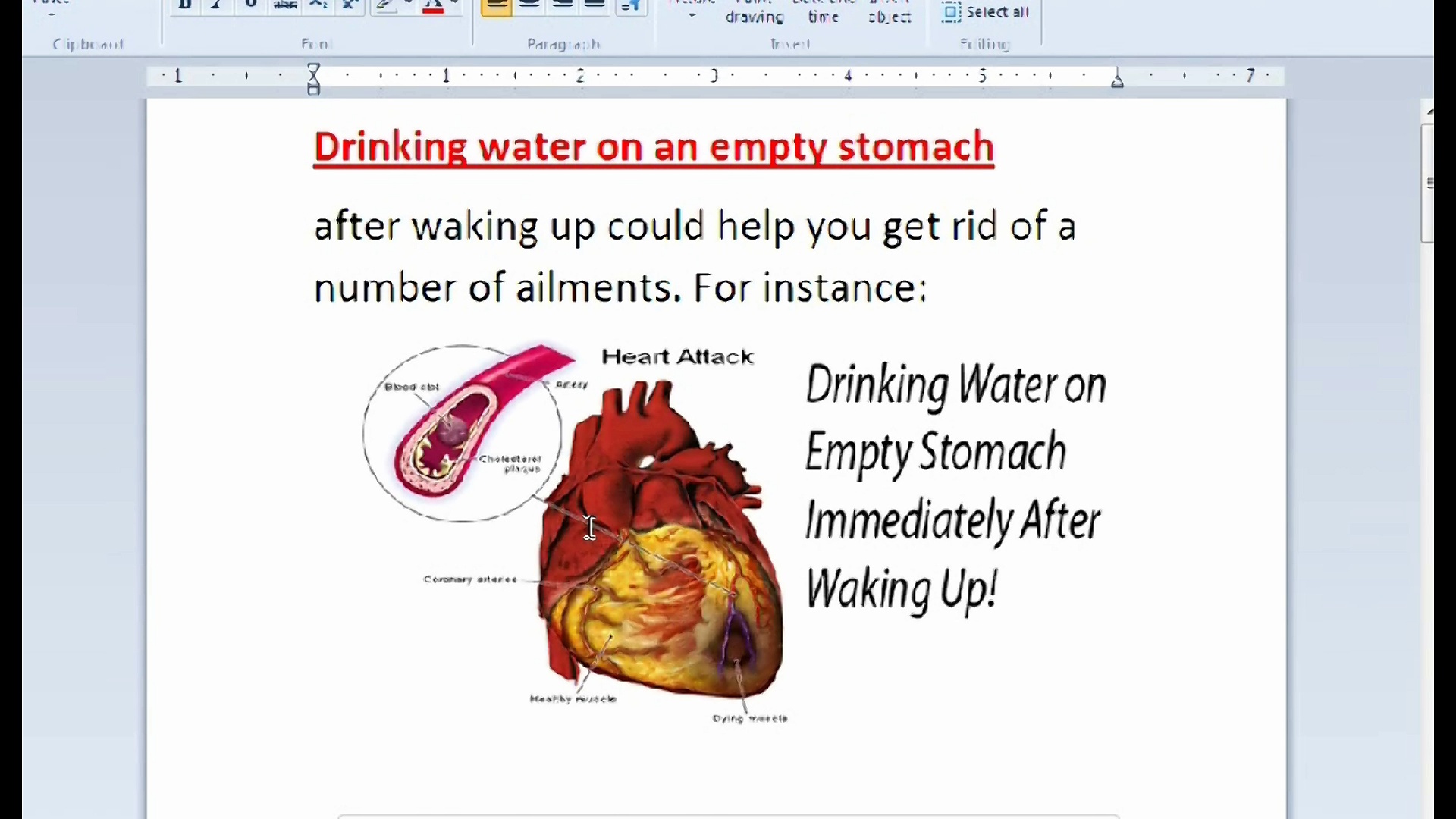Justify the paragraph text

click(595, 5)
